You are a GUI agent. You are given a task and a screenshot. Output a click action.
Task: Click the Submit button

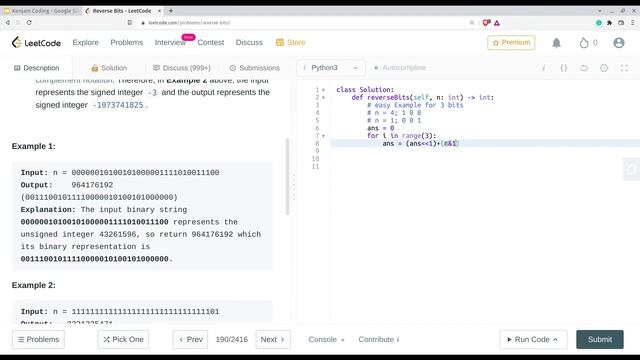coord(600,340)
